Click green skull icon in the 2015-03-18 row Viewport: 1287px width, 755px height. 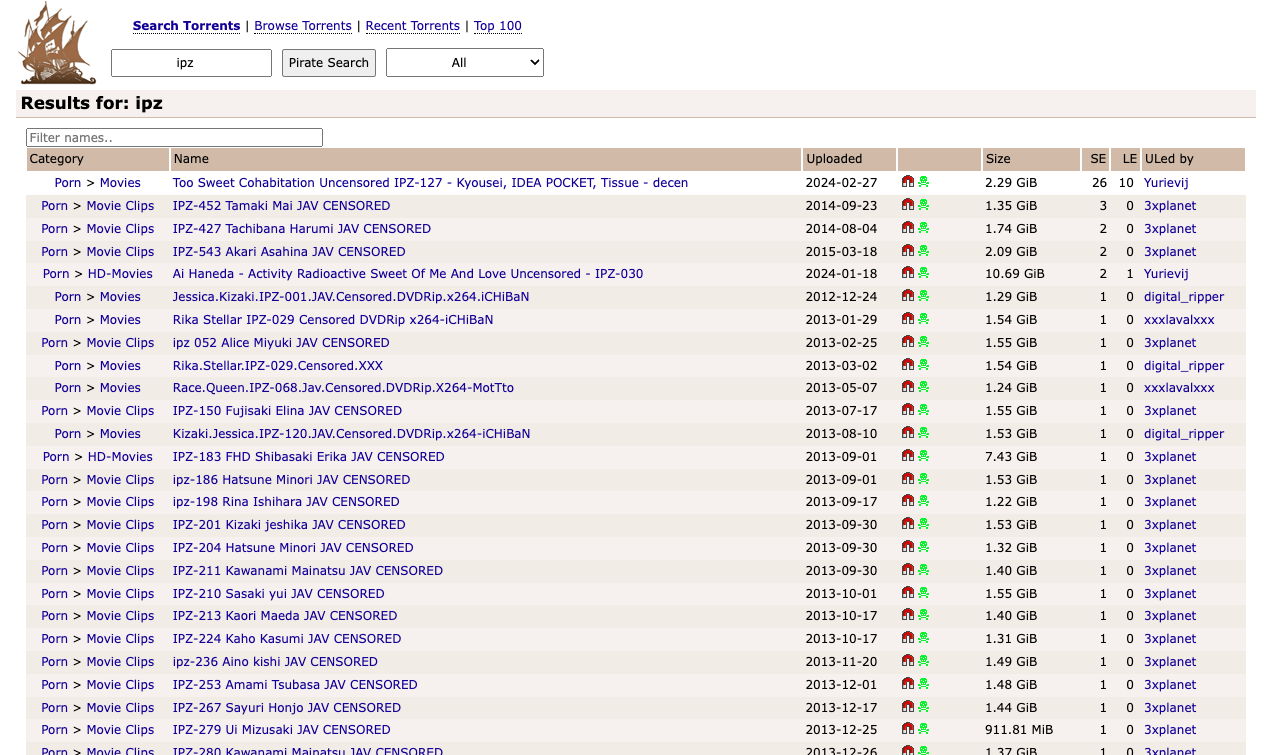pyautogui.click(x=923, y=251)
